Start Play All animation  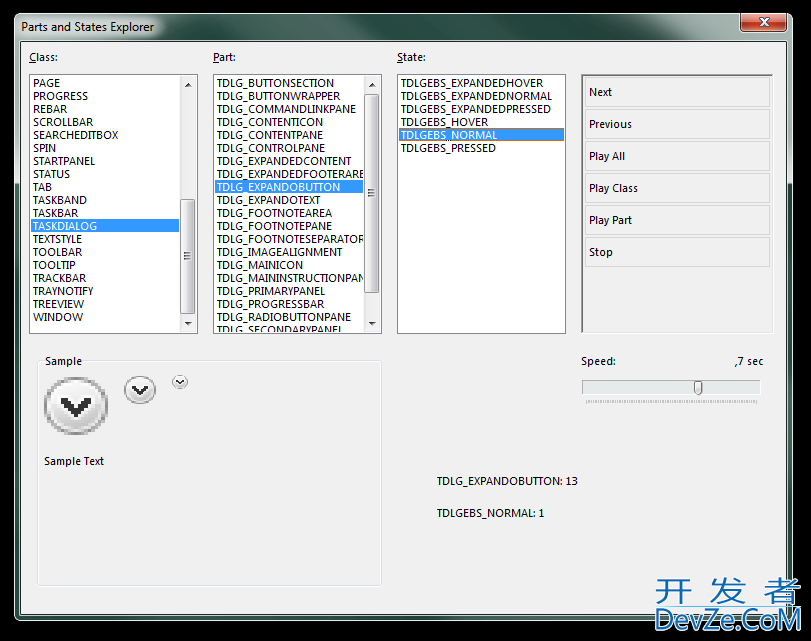click(x=677, y=156)
